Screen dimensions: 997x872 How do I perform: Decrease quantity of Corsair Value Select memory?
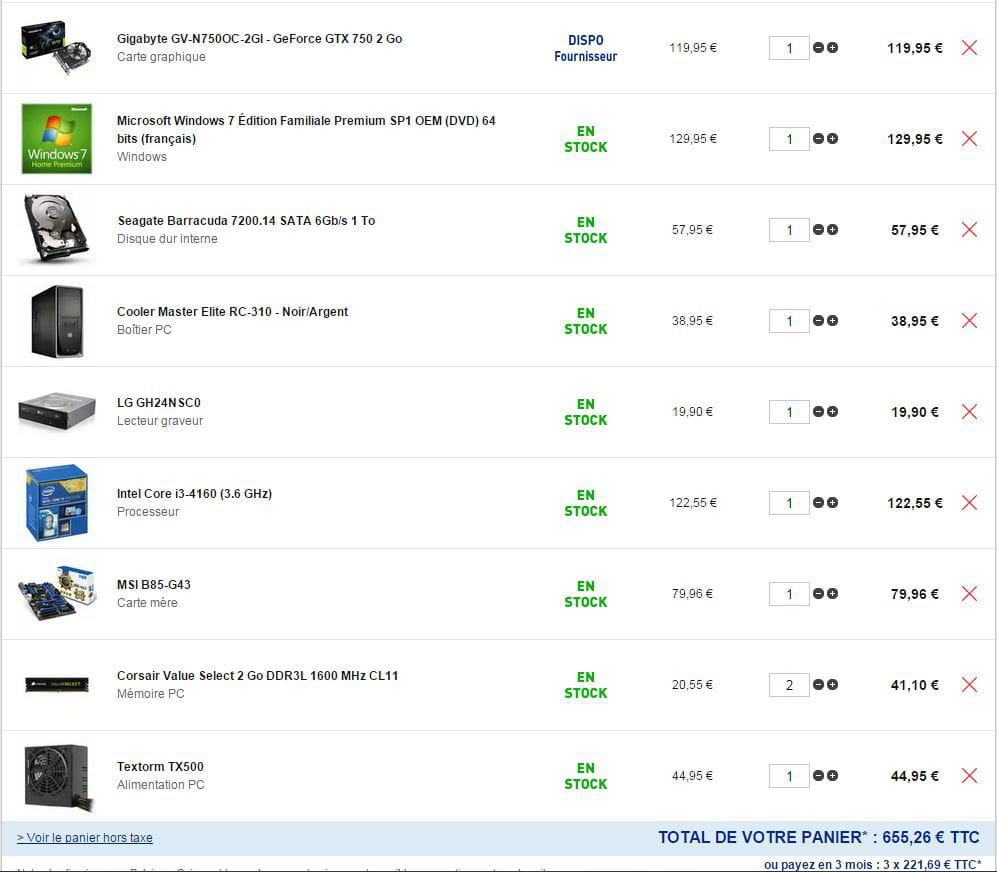coord(818,684)
